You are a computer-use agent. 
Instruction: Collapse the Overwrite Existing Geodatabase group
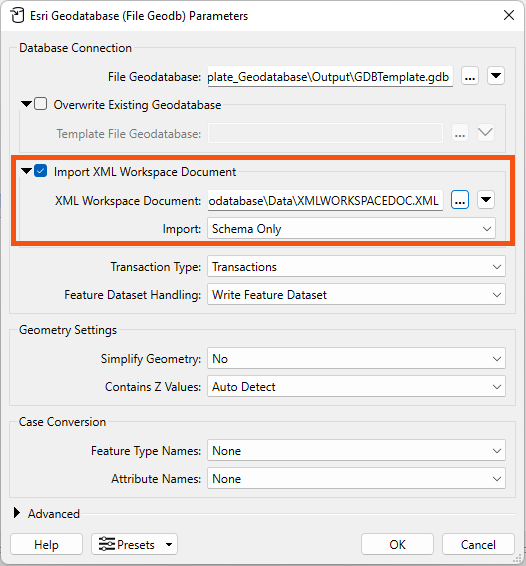[x=26, y=104]
